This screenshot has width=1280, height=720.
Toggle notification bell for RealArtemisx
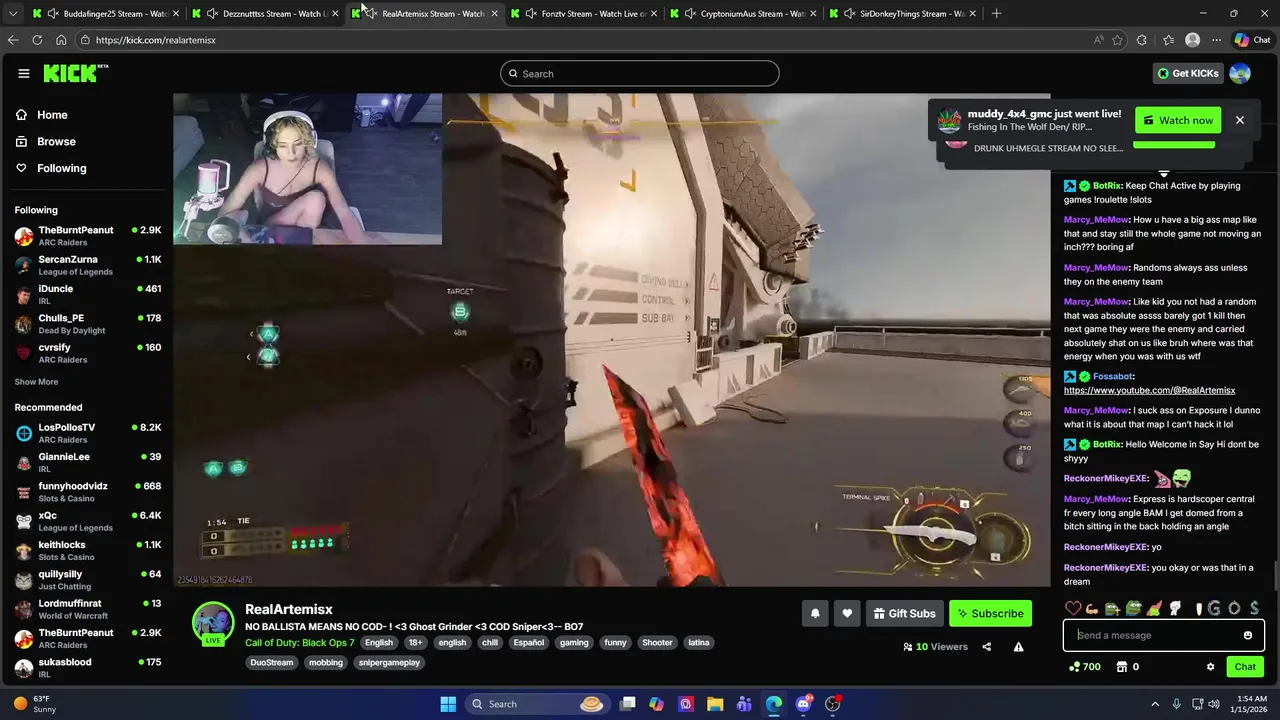pos(815,613)
